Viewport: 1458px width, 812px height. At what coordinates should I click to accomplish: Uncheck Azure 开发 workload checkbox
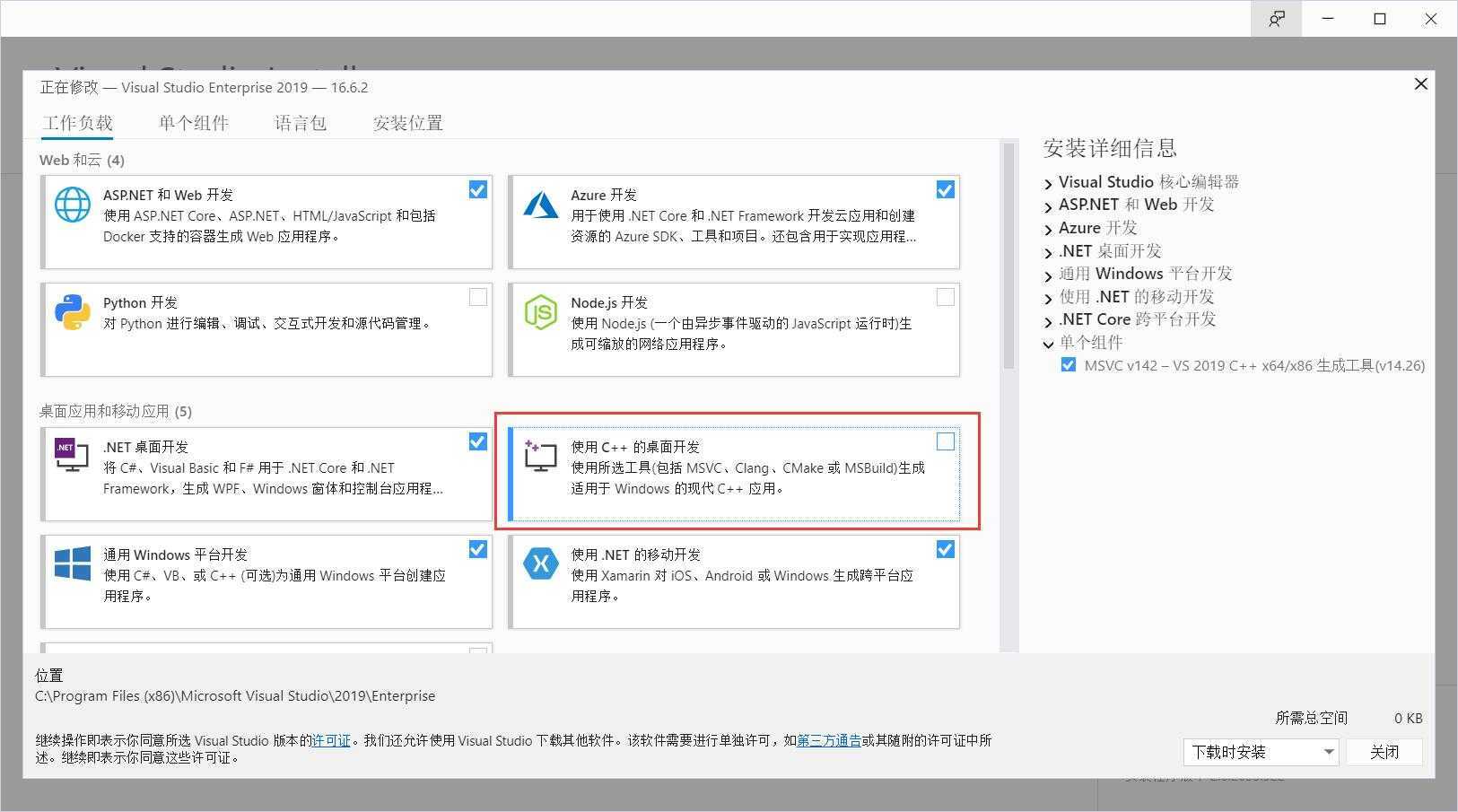(946, 189)
